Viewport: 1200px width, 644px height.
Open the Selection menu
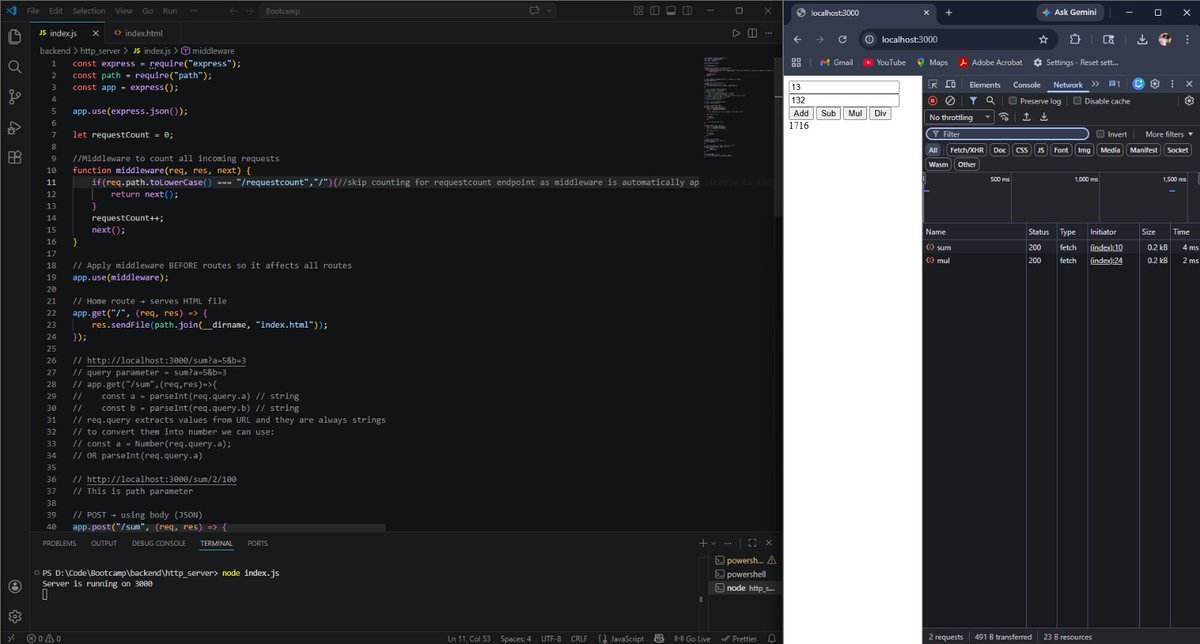(88, 10)
